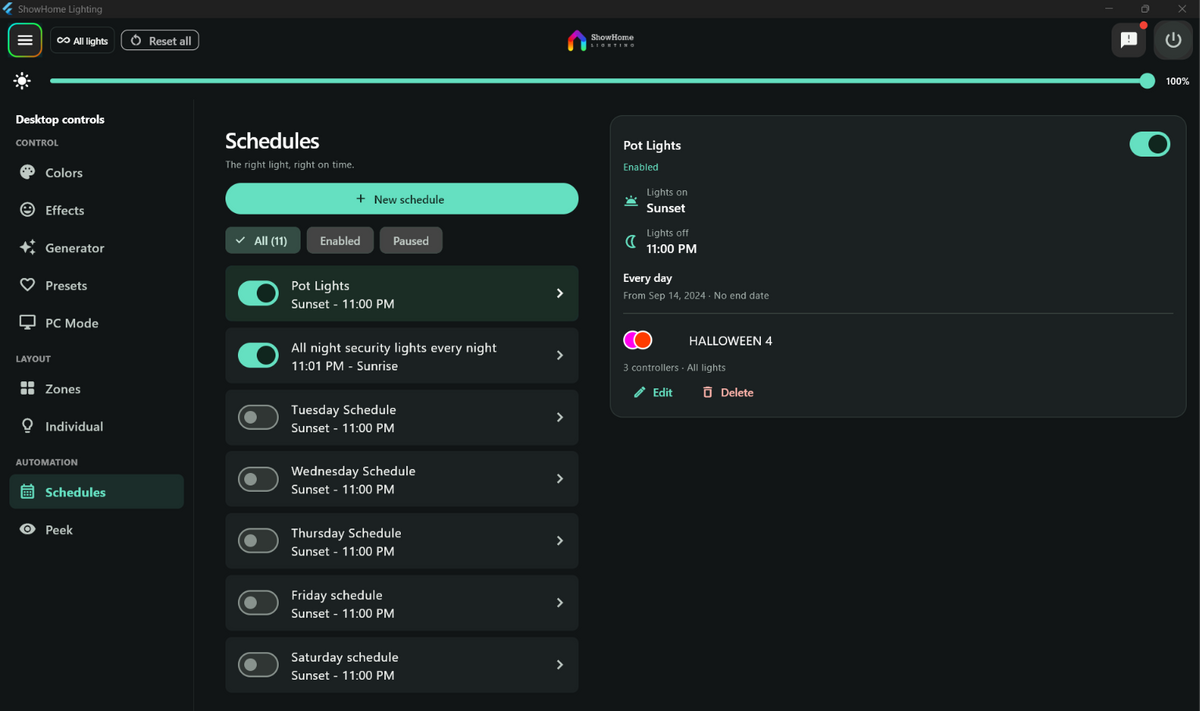The height and width of the screenshot is (711, 1200).
Task: Create a New schedule
Action: tap(401, 199)
